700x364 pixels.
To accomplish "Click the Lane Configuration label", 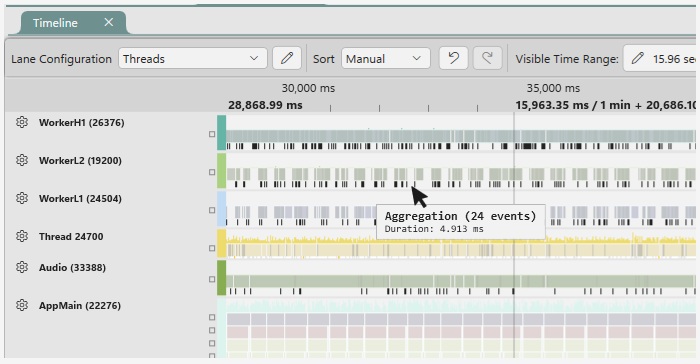I will (61, 59).
